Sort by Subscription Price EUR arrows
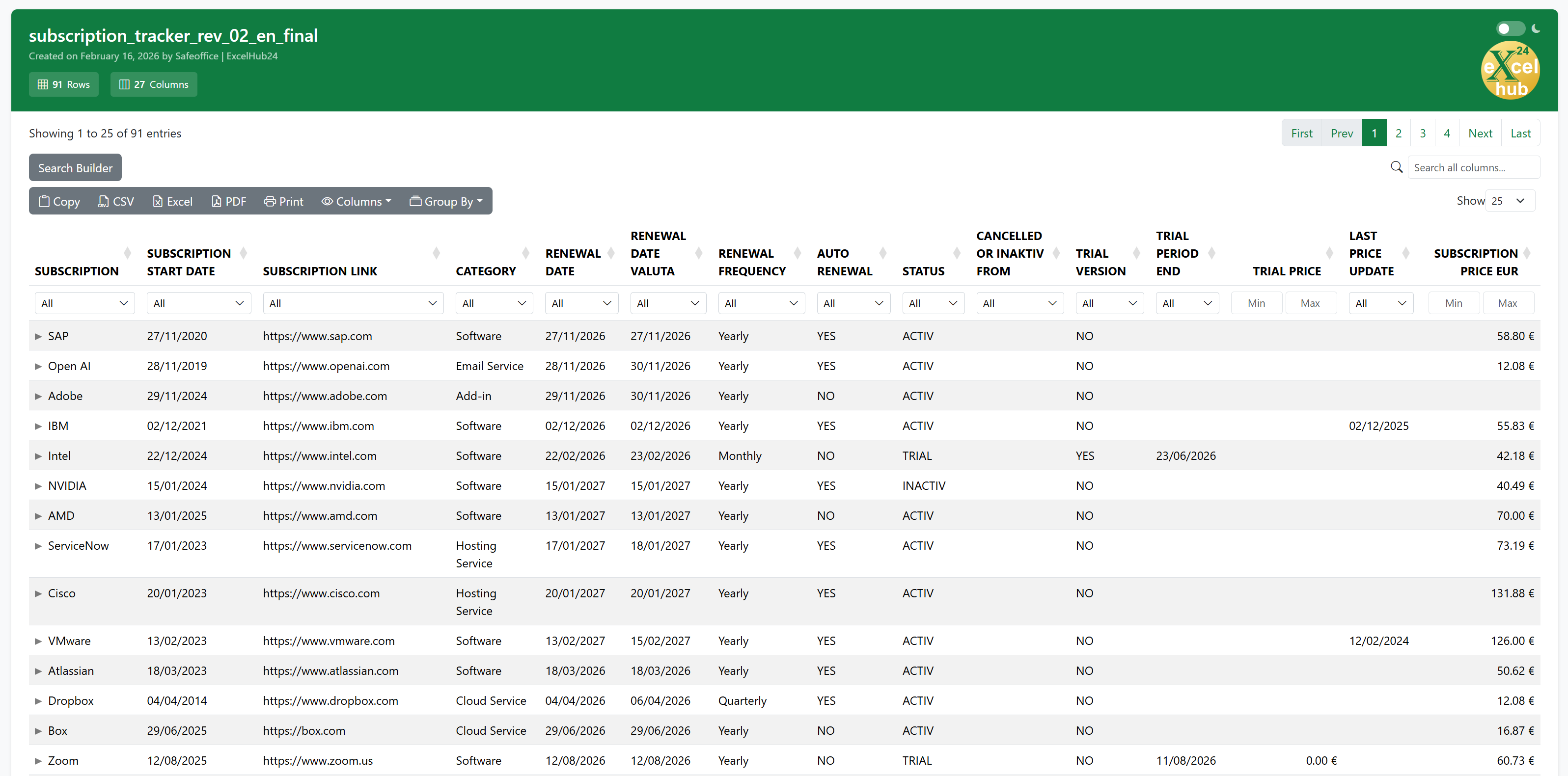The image size is (1568, 776). tap(1527, 253)
